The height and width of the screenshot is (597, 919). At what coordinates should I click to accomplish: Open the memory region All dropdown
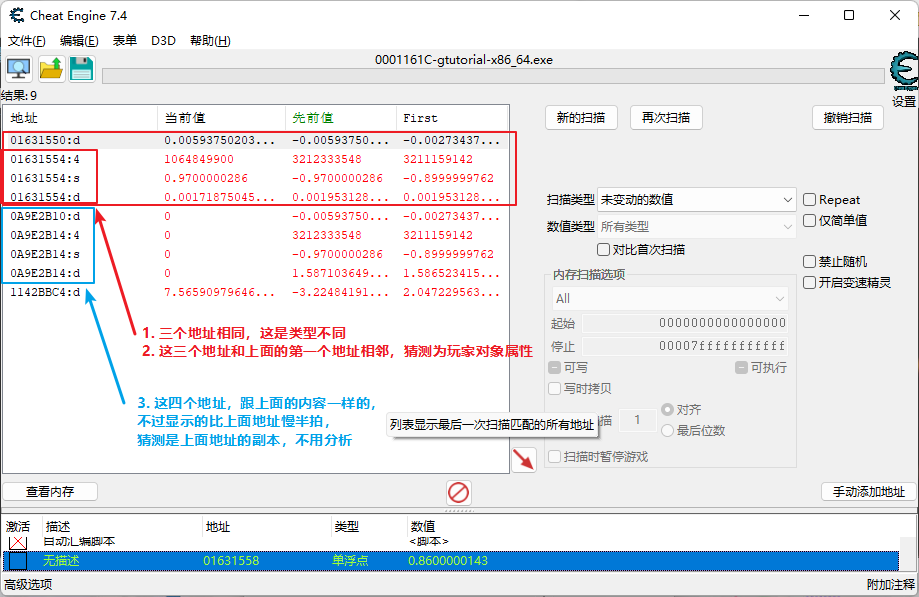tap(670, 299)
